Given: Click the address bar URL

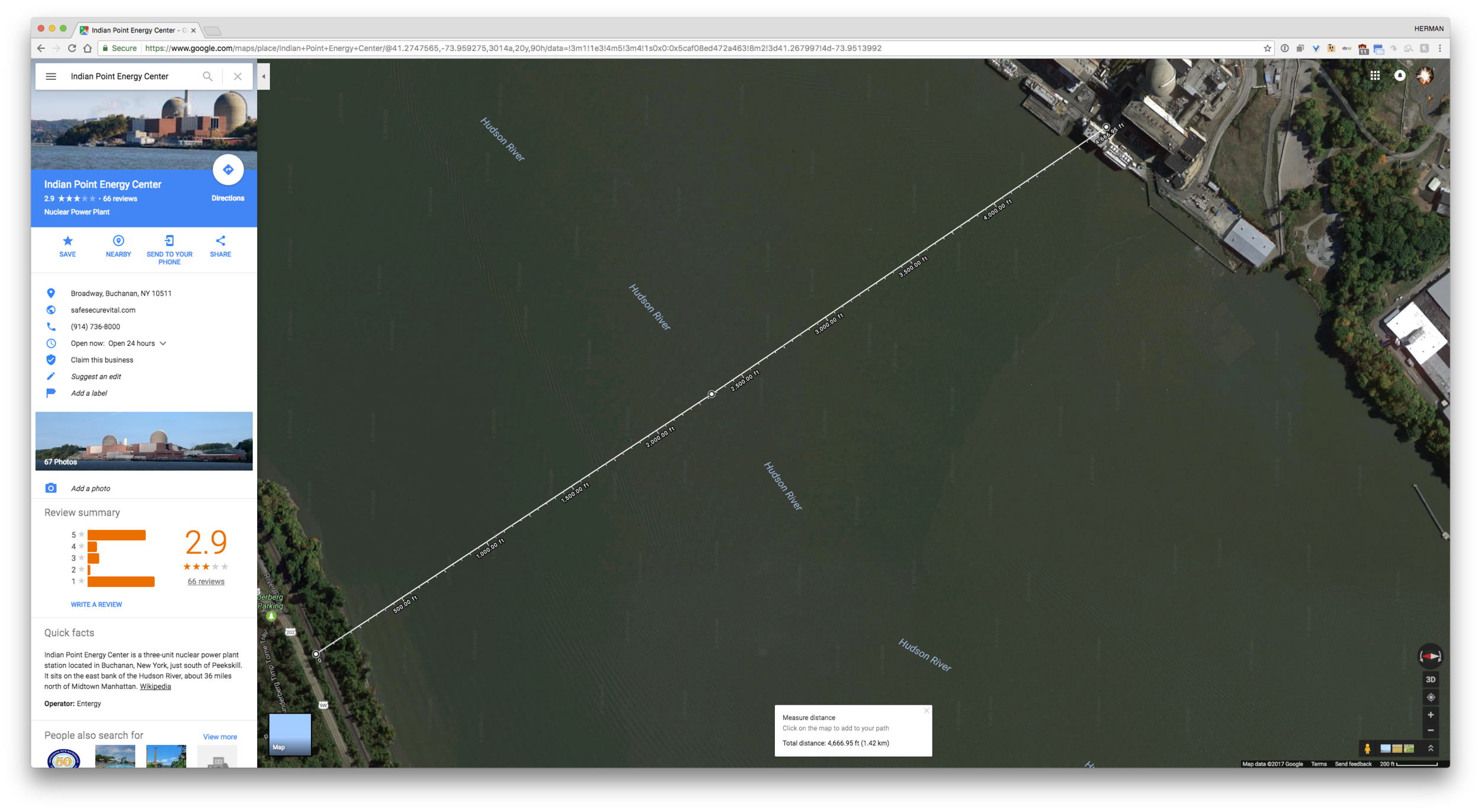Looking at the screenshot, I should click(x=513, y=49).
